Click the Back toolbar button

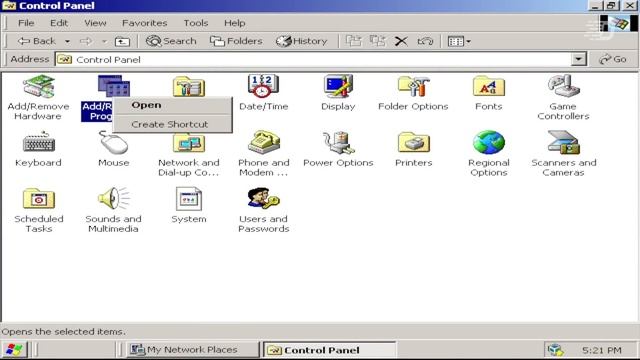(x=37, y=41)
